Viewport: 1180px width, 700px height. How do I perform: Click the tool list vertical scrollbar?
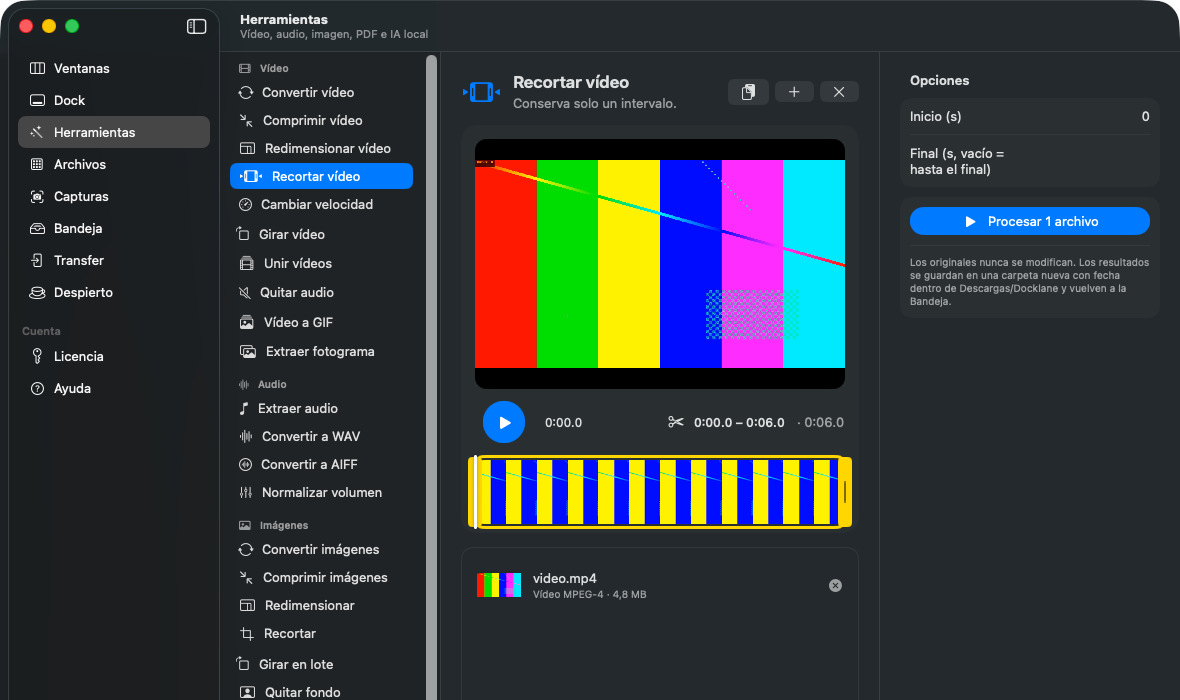(x=431, y=376)
